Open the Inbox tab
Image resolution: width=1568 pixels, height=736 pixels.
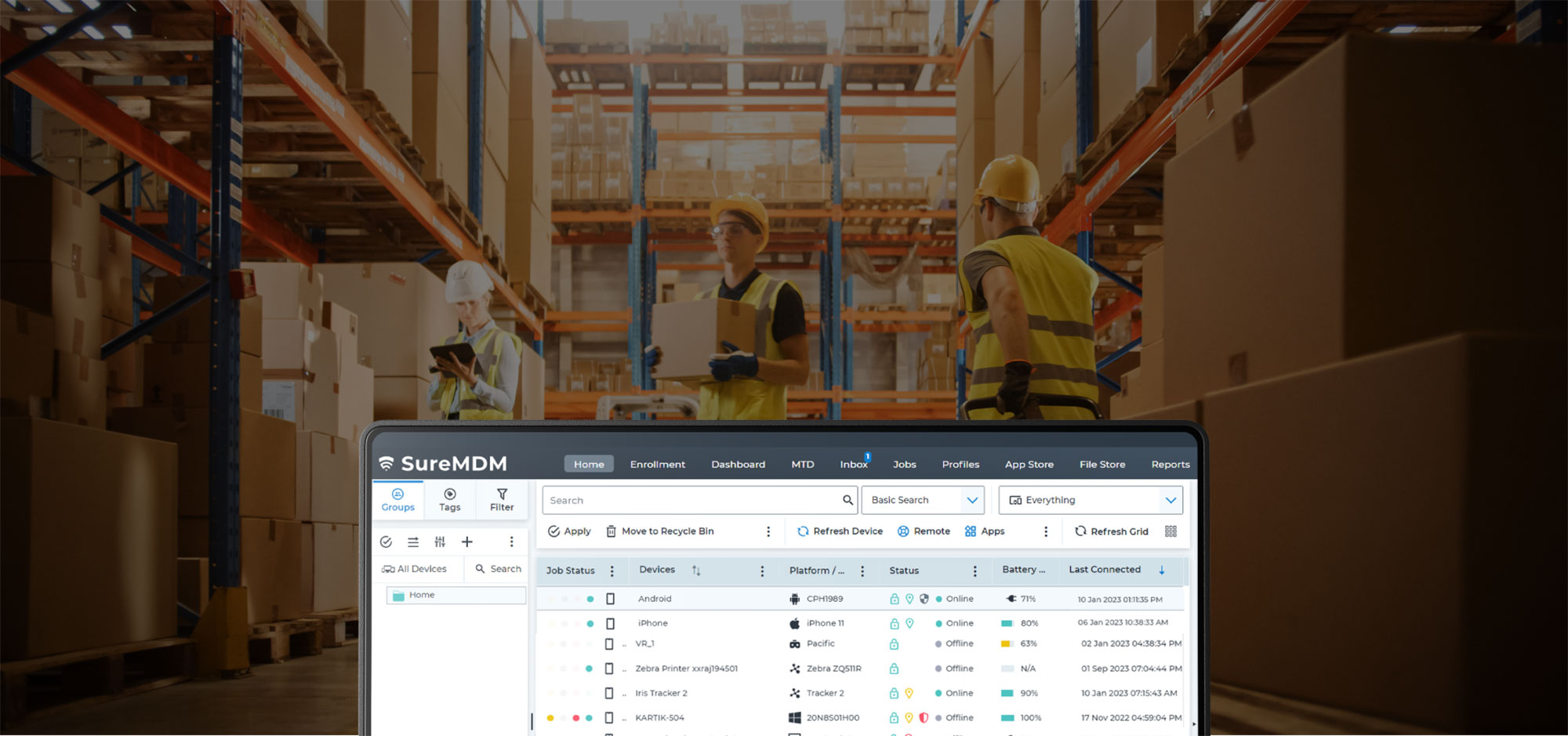[x=853, y=465]
